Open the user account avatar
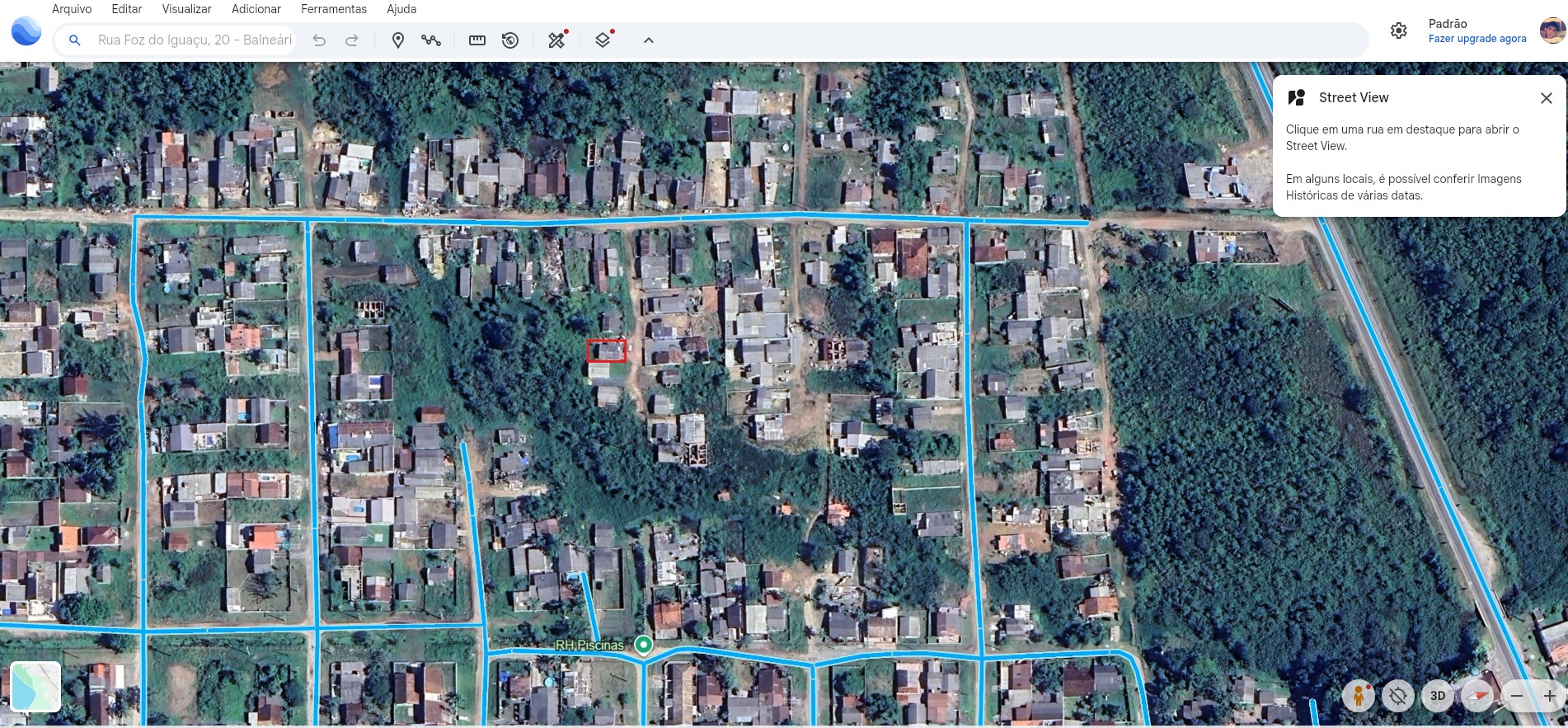This screenshot has height=728, width=1568. [x=1552, y=31]
